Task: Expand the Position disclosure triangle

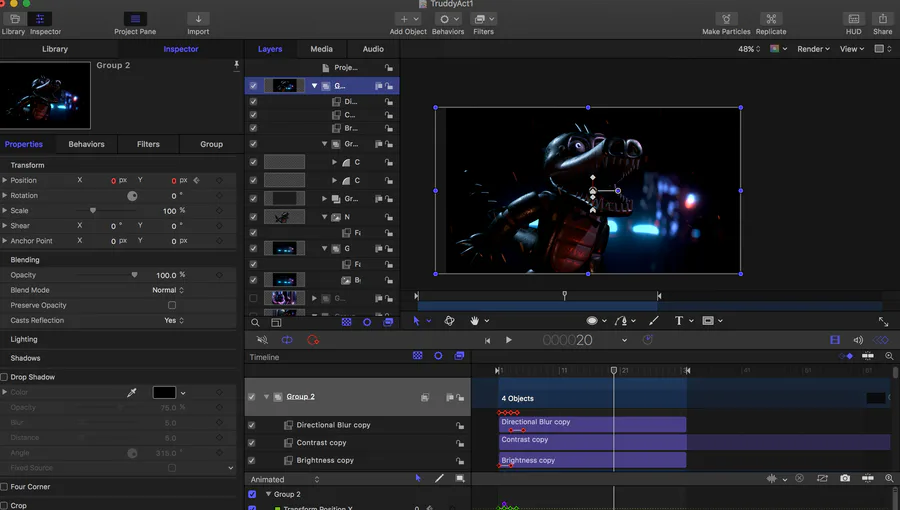Action: point(5,181)
